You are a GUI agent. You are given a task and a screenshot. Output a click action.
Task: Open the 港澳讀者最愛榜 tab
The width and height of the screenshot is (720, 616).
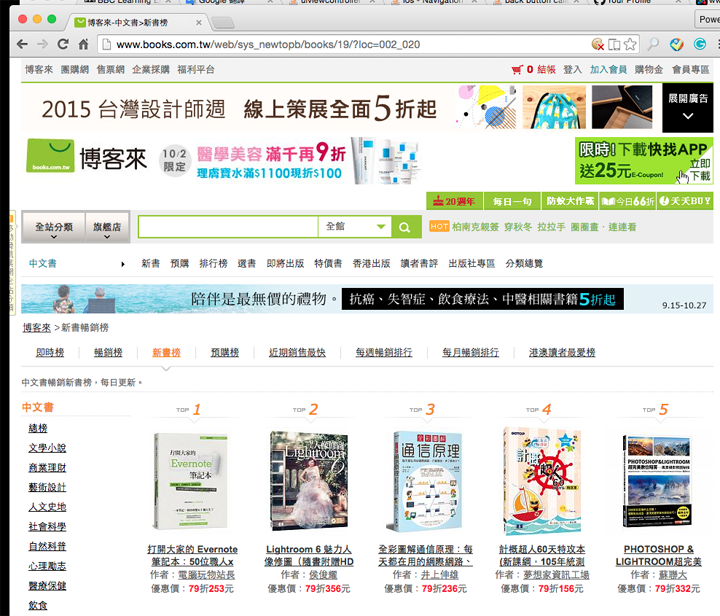(x=562, y=352)
